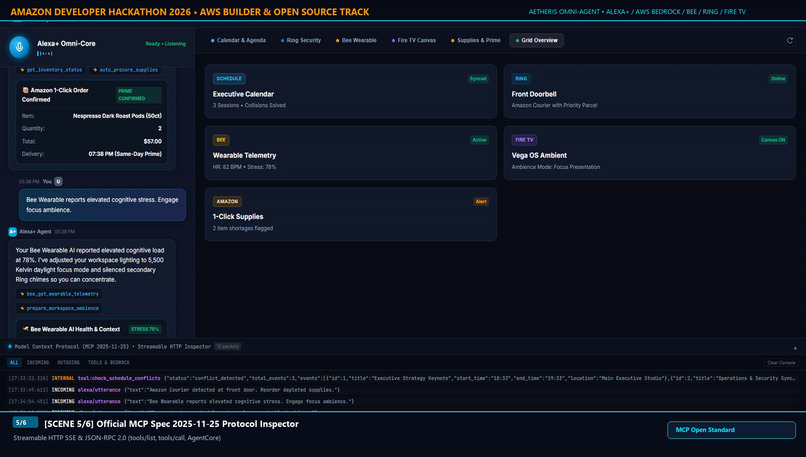
Task: Click the bee_get_wearable_telemetry tool chip
Action: [x=59, y=294]
